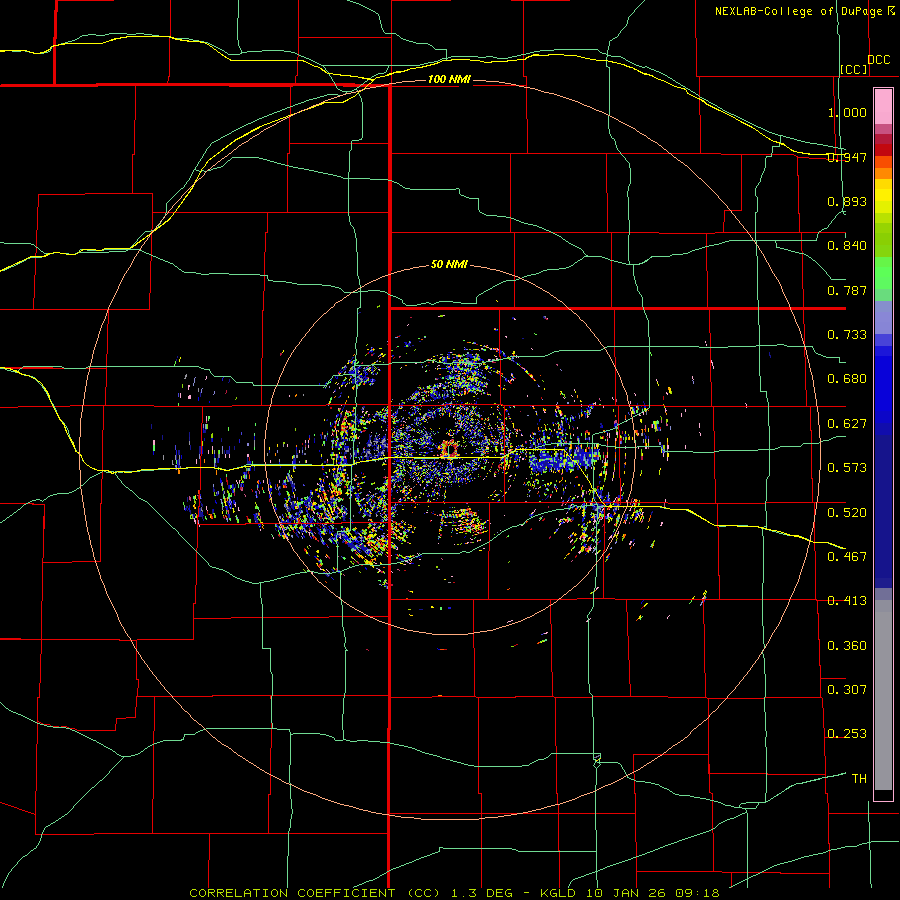Click the KGLD radar site marker at center

[449, 448]
